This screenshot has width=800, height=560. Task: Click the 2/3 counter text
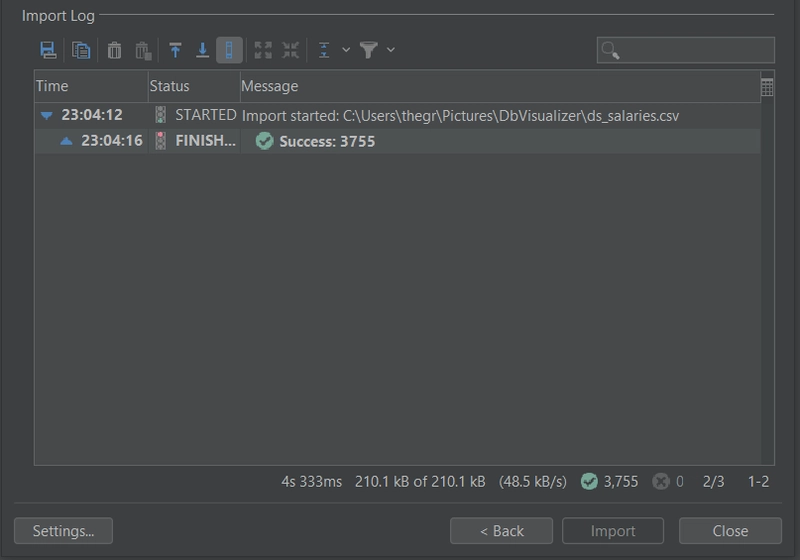coord(713,481)
